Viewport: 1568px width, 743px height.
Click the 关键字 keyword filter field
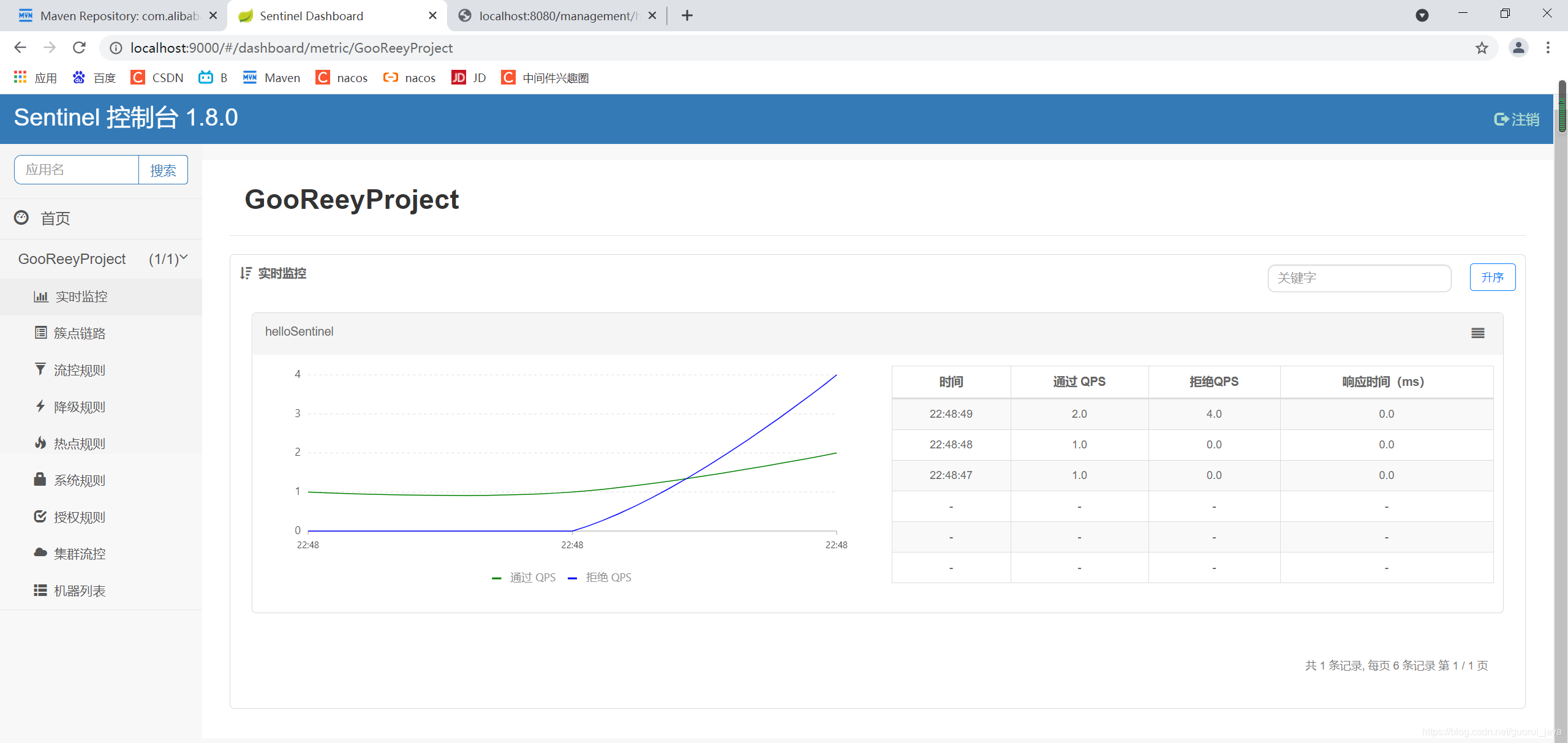click(1359, 278)
